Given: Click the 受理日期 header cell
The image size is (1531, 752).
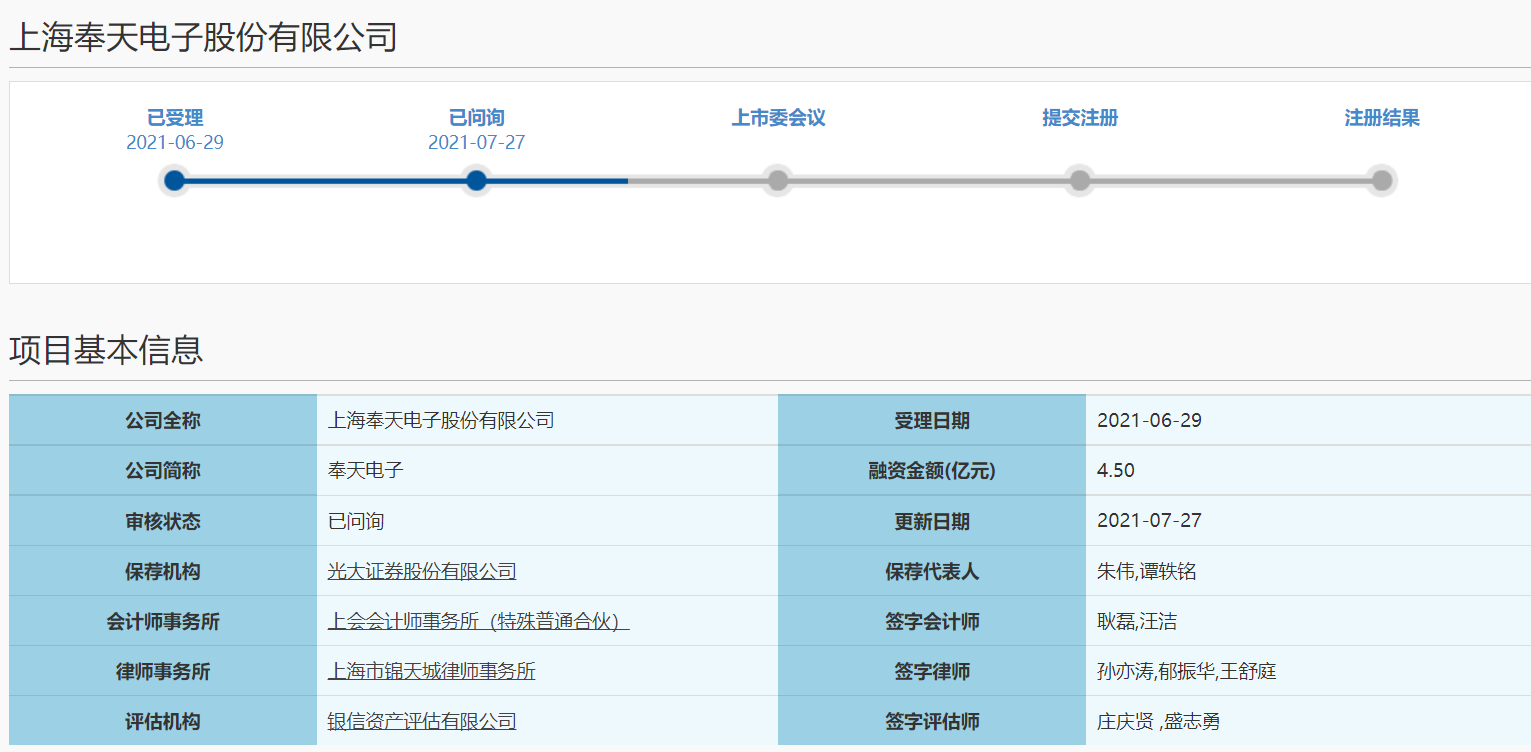Looking at the screenshot, I should click(x=932, y=421).
